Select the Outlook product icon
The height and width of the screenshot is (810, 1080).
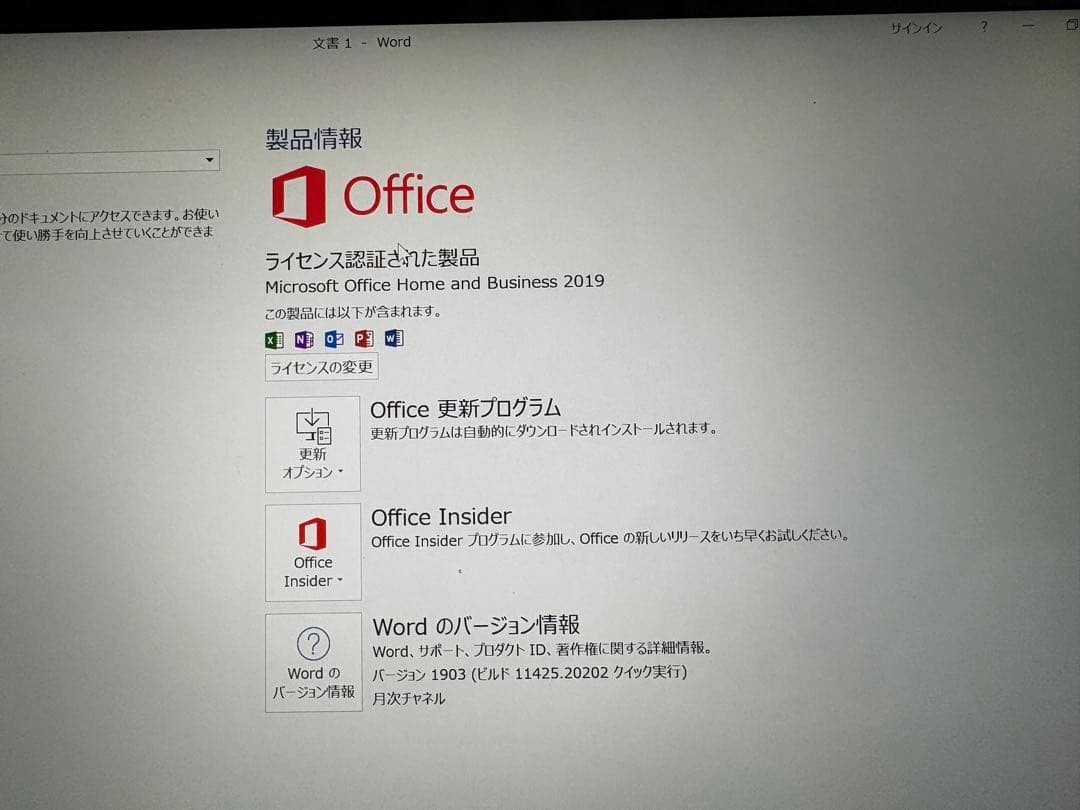click(333, 339)
